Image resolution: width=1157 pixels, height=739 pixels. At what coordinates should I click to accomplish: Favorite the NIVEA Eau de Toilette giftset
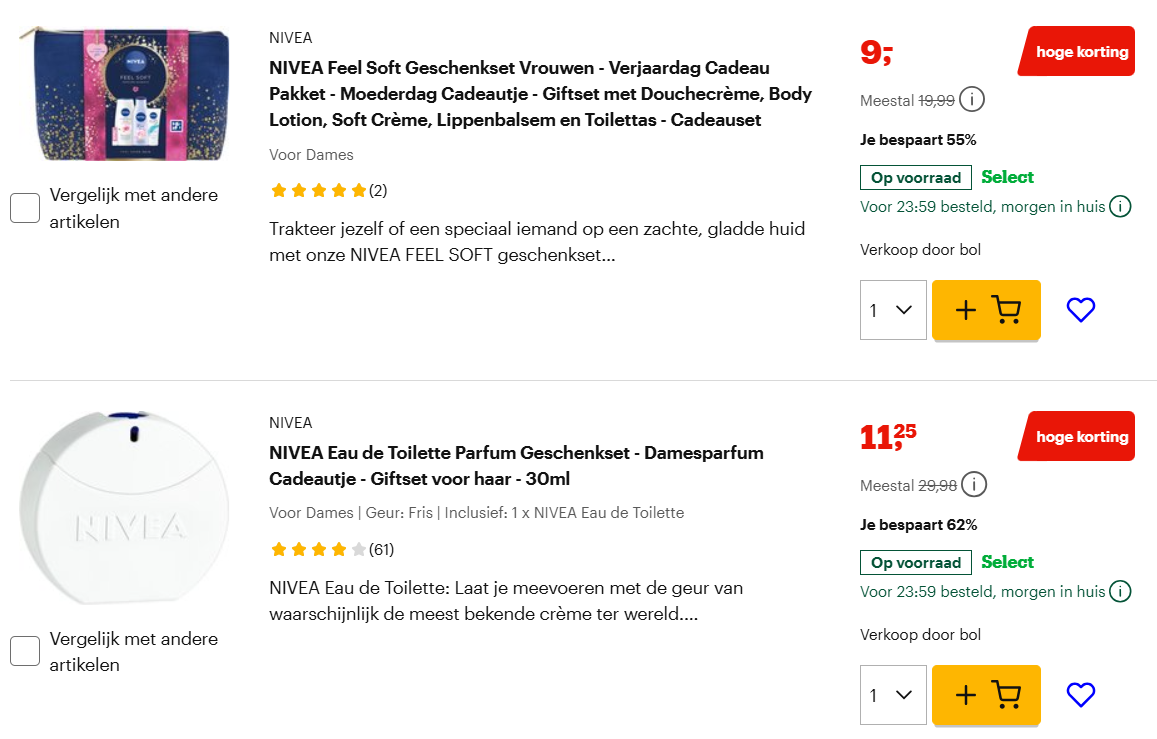pos(1081,695)
